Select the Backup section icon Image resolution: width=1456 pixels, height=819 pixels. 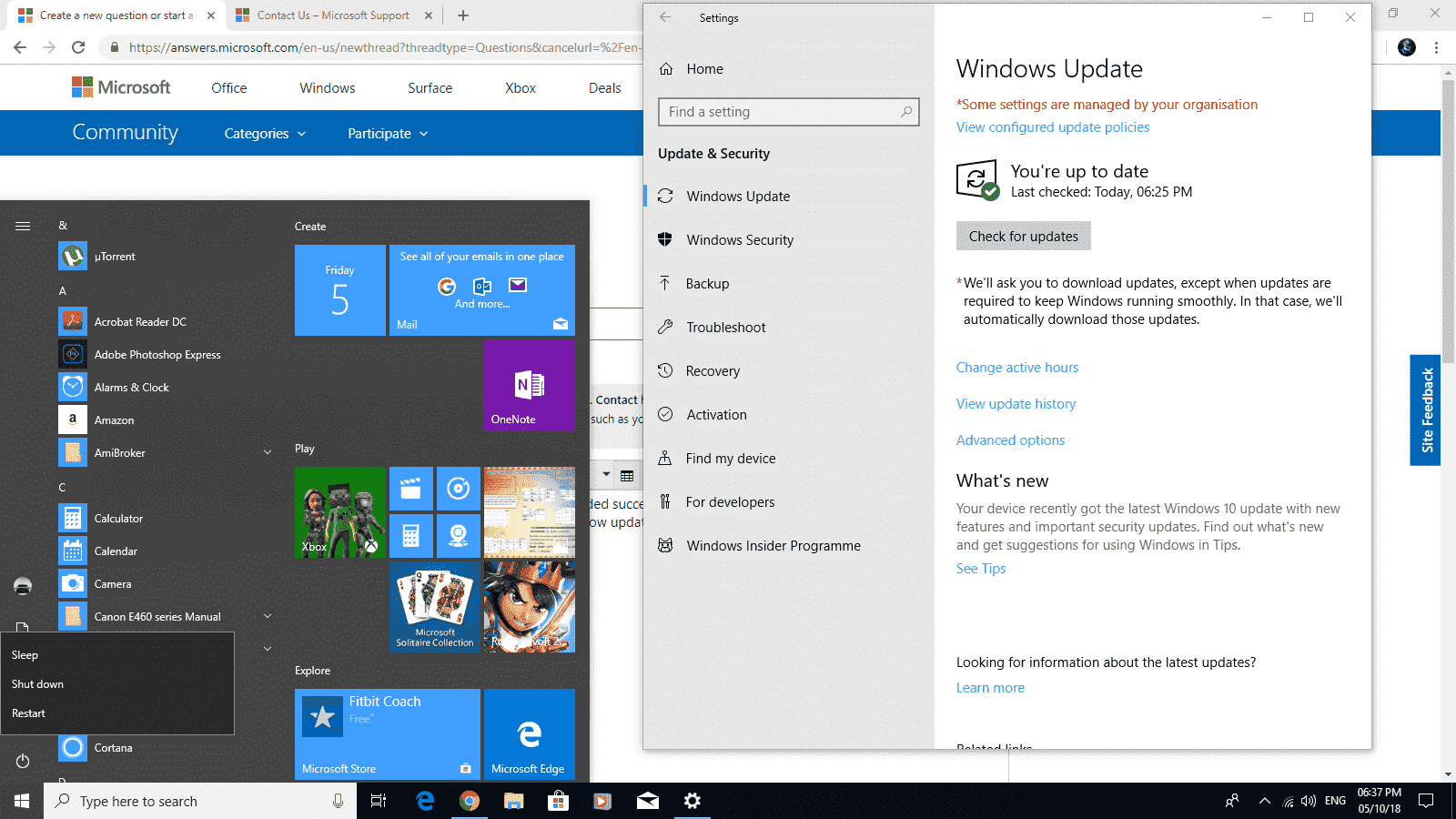pos(665,283)
